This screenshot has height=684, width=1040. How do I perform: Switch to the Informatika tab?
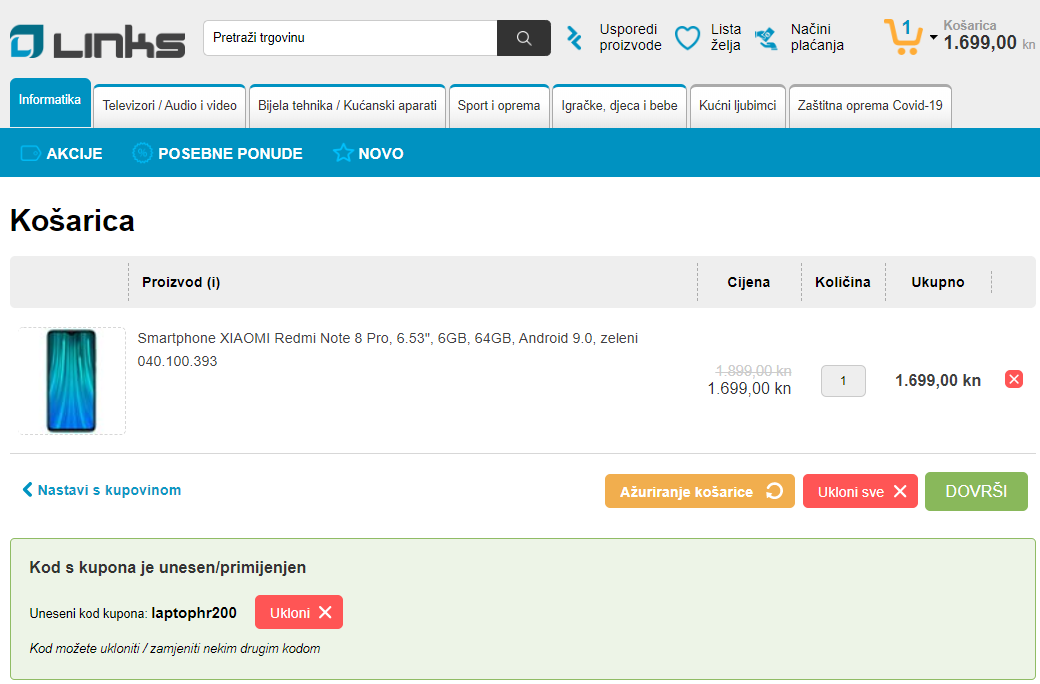[50, 101]
